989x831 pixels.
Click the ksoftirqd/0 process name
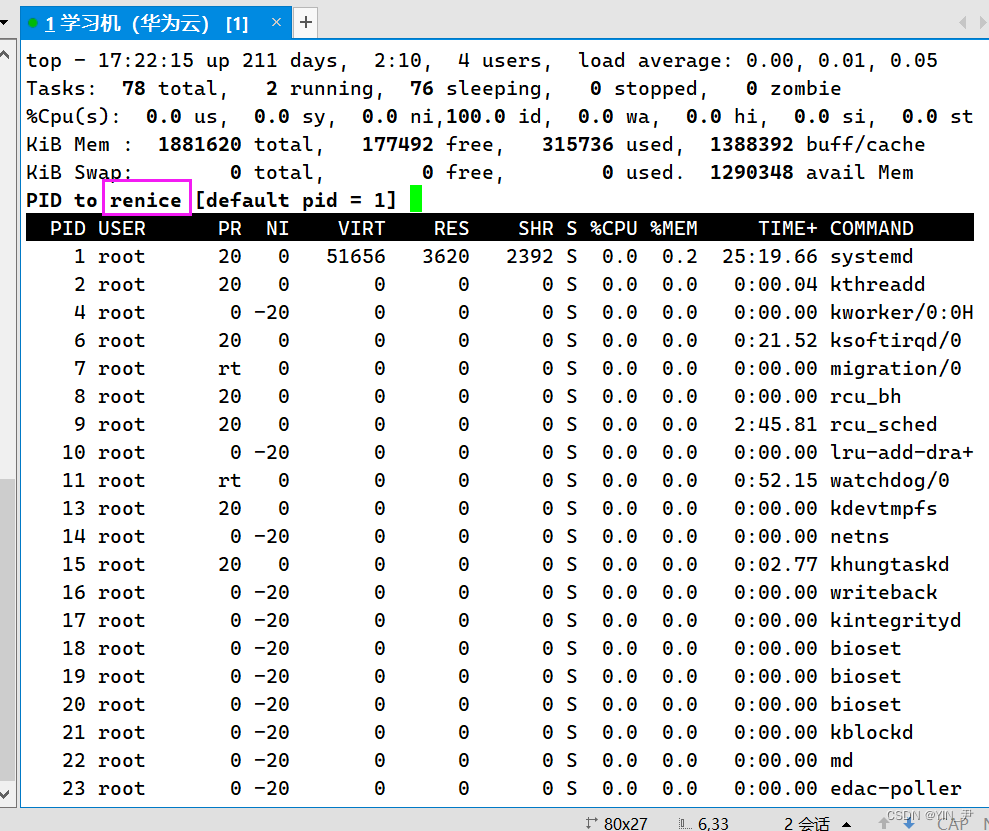coord(896,340)
